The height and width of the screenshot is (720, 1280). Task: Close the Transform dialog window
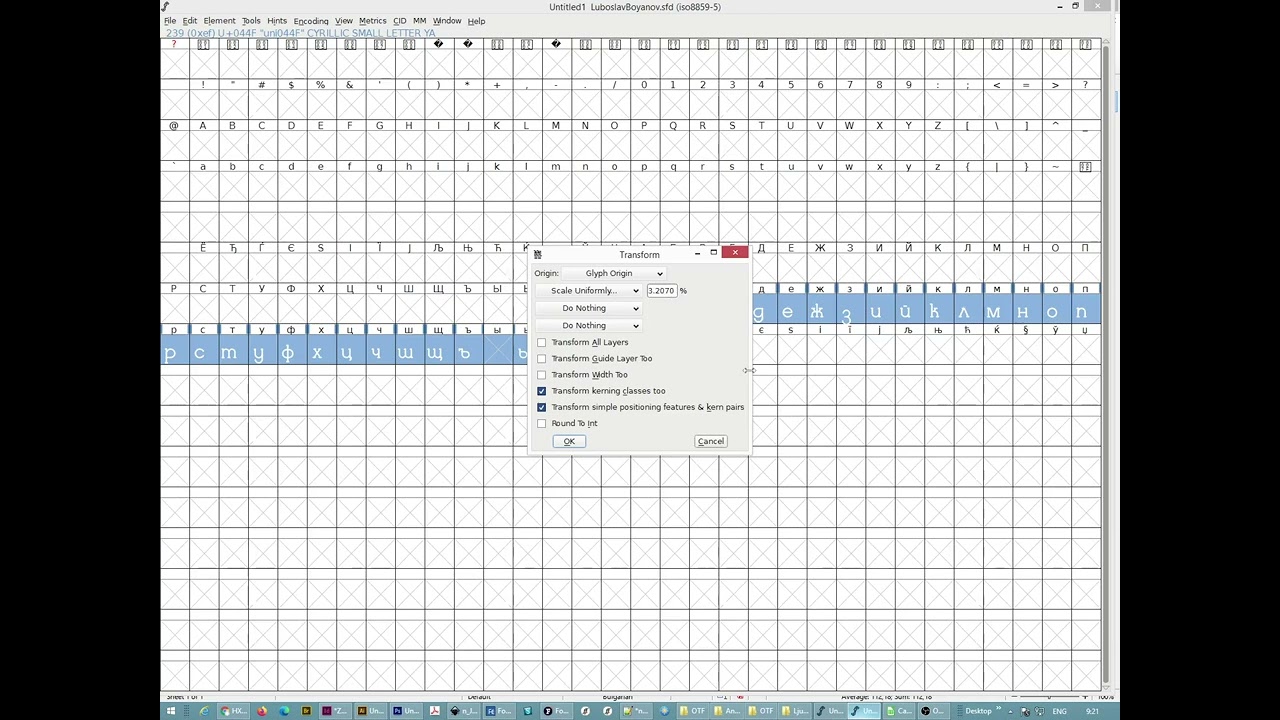(735, 252)
